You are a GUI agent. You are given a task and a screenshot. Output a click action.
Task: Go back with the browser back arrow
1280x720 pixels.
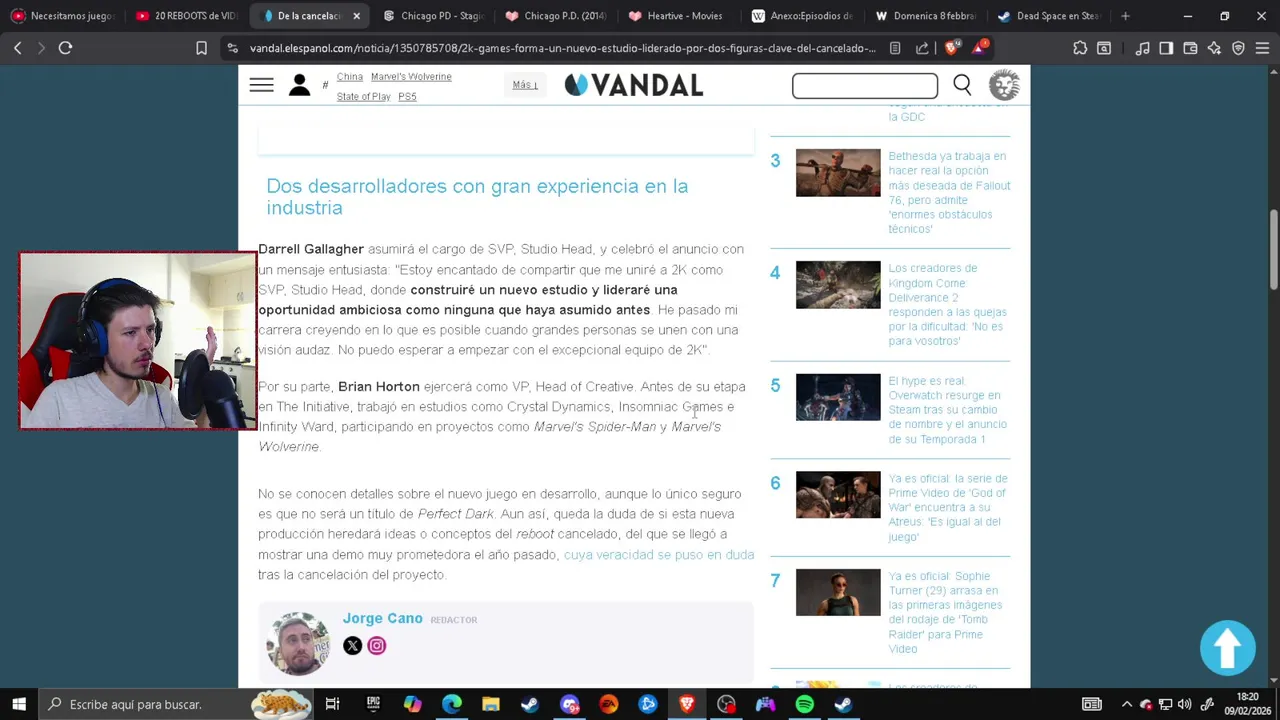pyautogui.click(x=17, y=48)
